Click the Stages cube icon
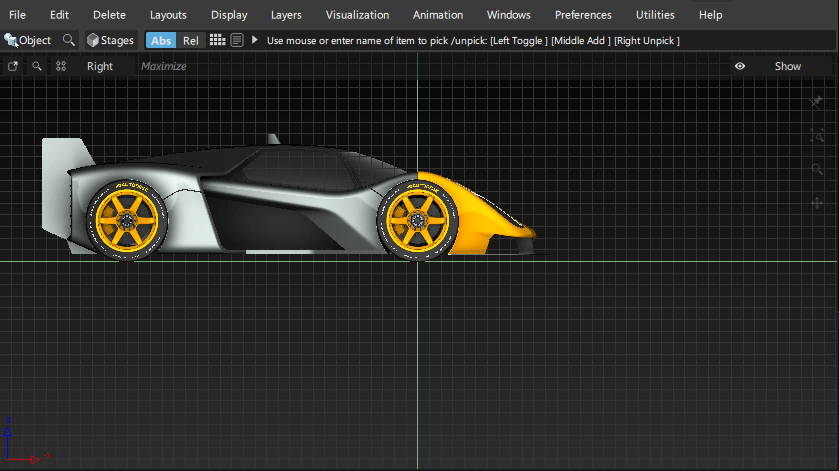The height and width of the screenshot is (471, 839). click(93, 40)
